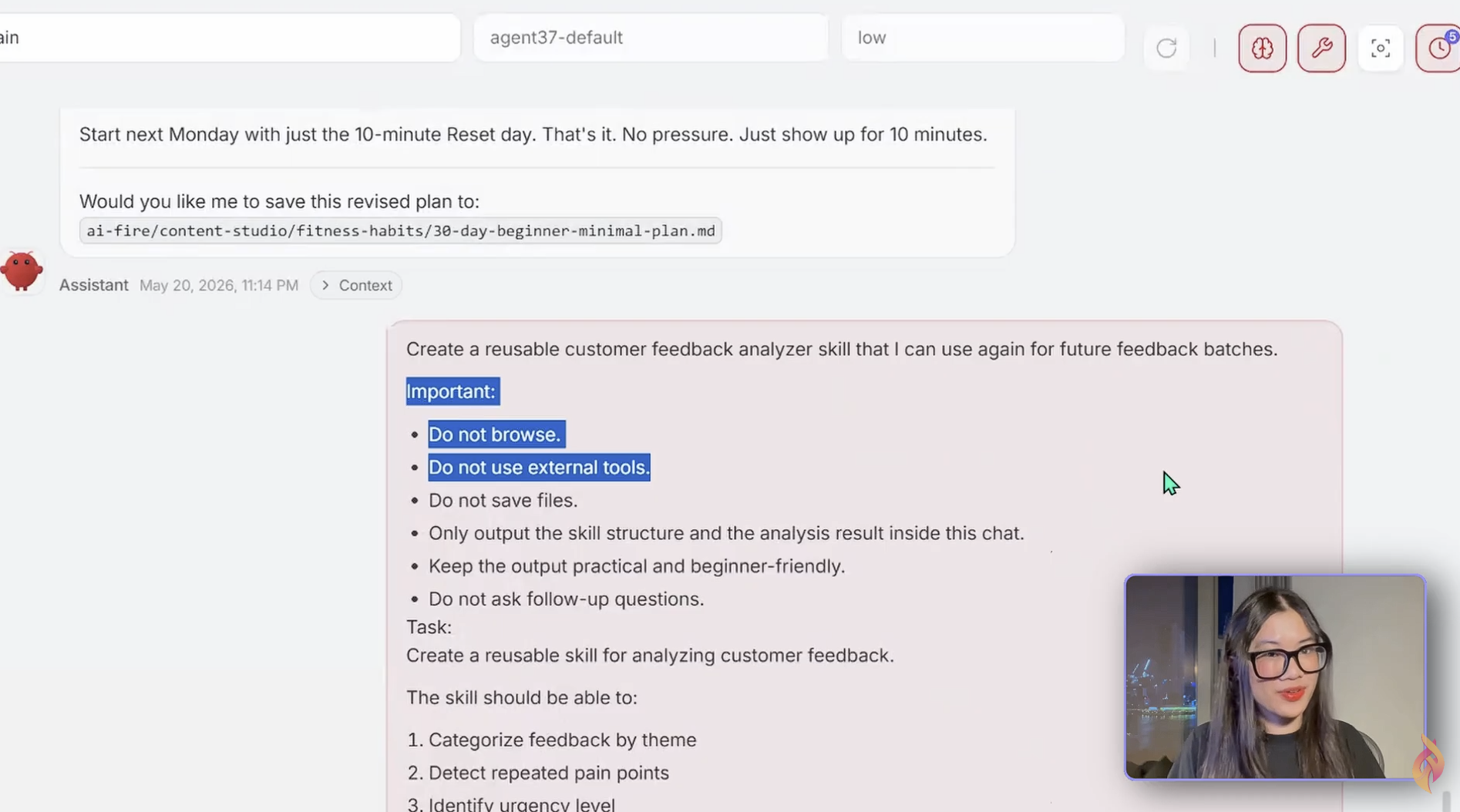This screenshot has height=812, width=1460.
Task: Click the May 20, 2026 timestamp
Action: [x=219, y=285]
